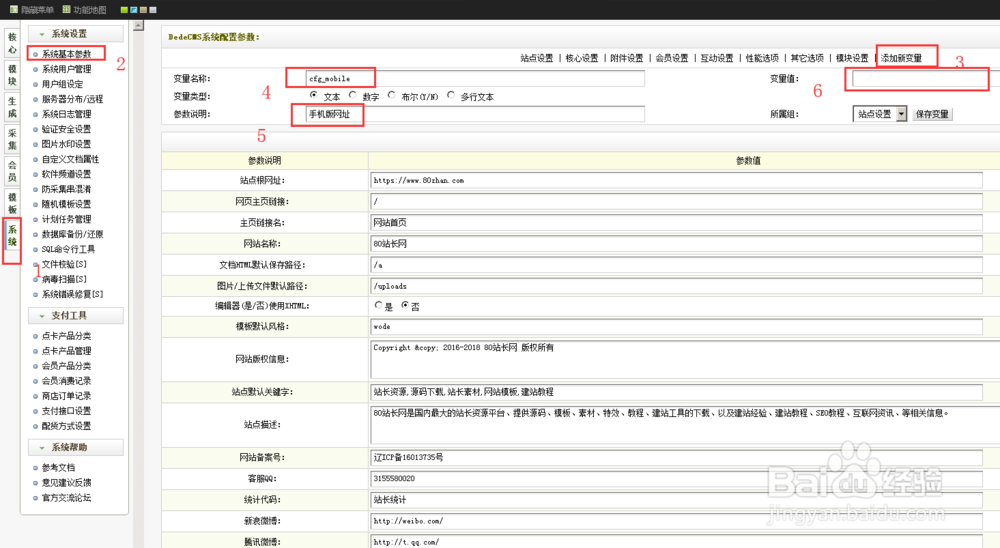
Task: Switch to the 会员 side tab
Action: pos(12,171)
